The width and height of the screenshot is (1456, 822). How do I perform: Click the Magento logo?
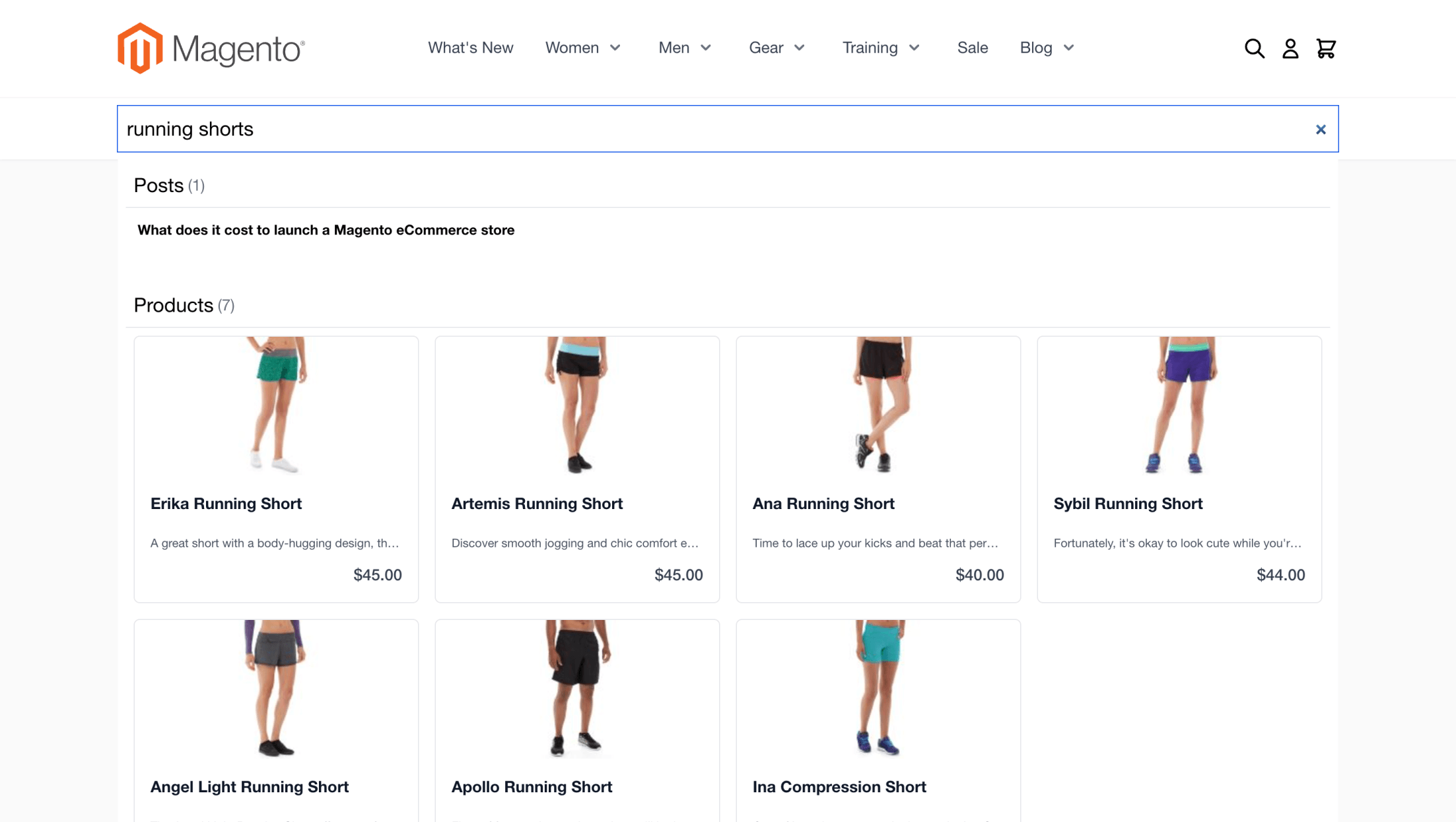pyautogui.click(x=211, y=48)
